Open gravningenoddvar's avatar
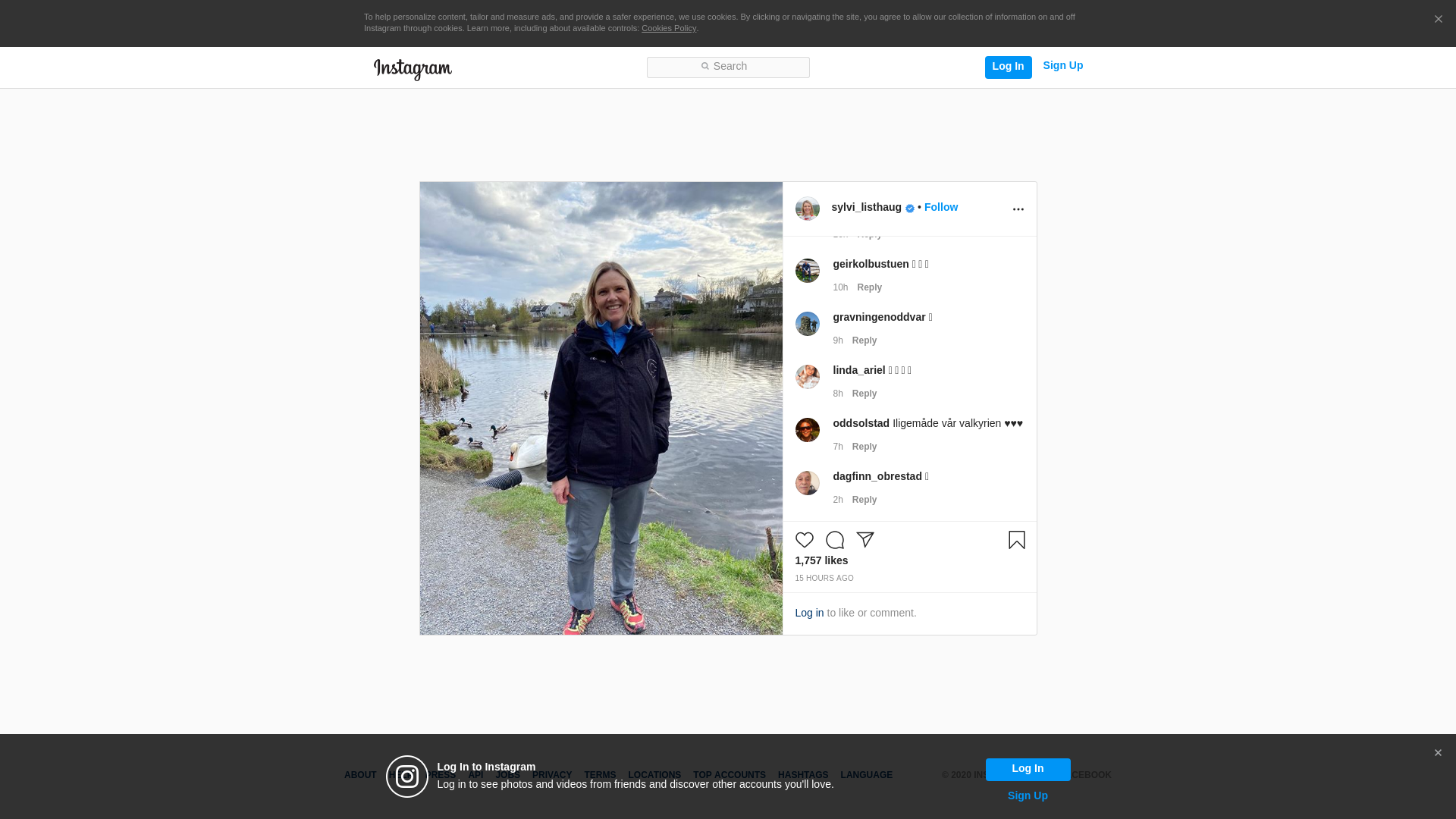This screenshot has height=819, width=1456. 808,324
